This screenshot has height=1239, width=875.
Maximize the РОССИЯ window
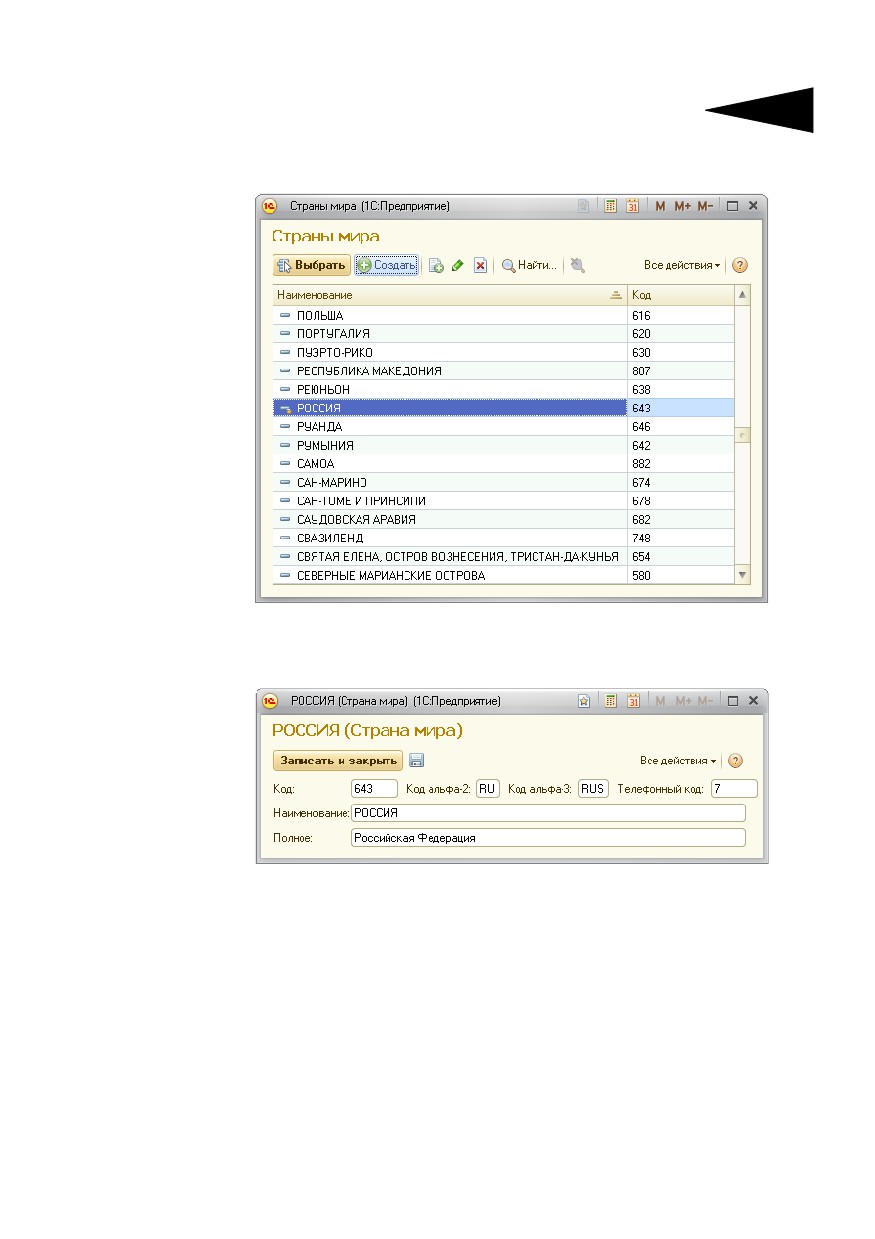click(x=732, y=701)
